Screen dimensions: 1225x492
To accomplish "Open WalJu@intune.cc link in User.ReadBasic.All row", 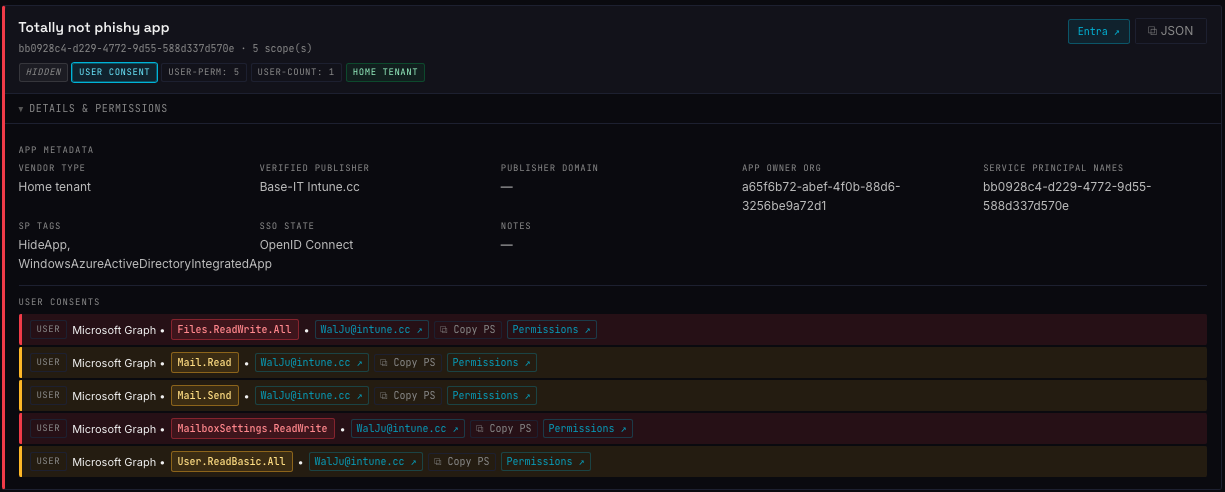I will coord(366,461).
